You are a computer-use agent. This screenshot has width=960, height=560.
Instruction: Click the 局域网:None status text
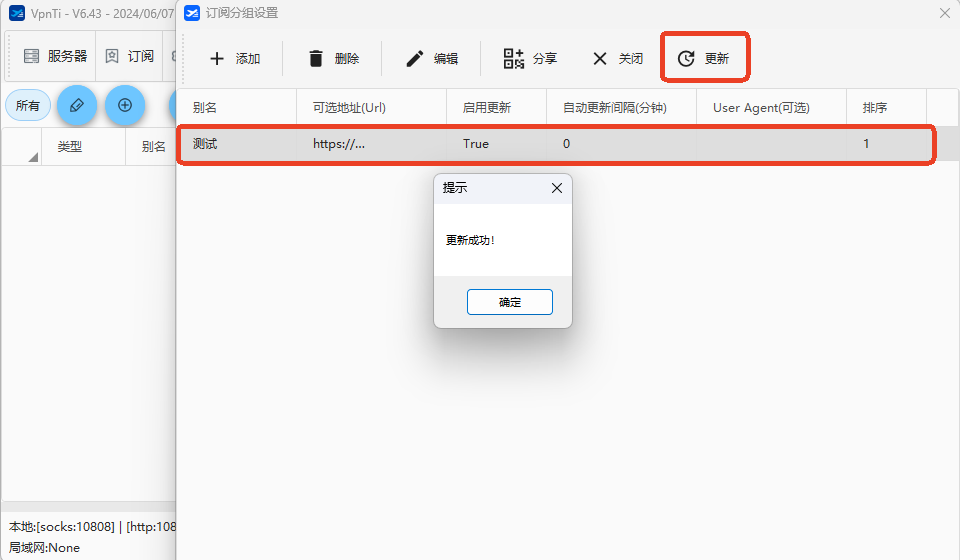click(44, 548)
